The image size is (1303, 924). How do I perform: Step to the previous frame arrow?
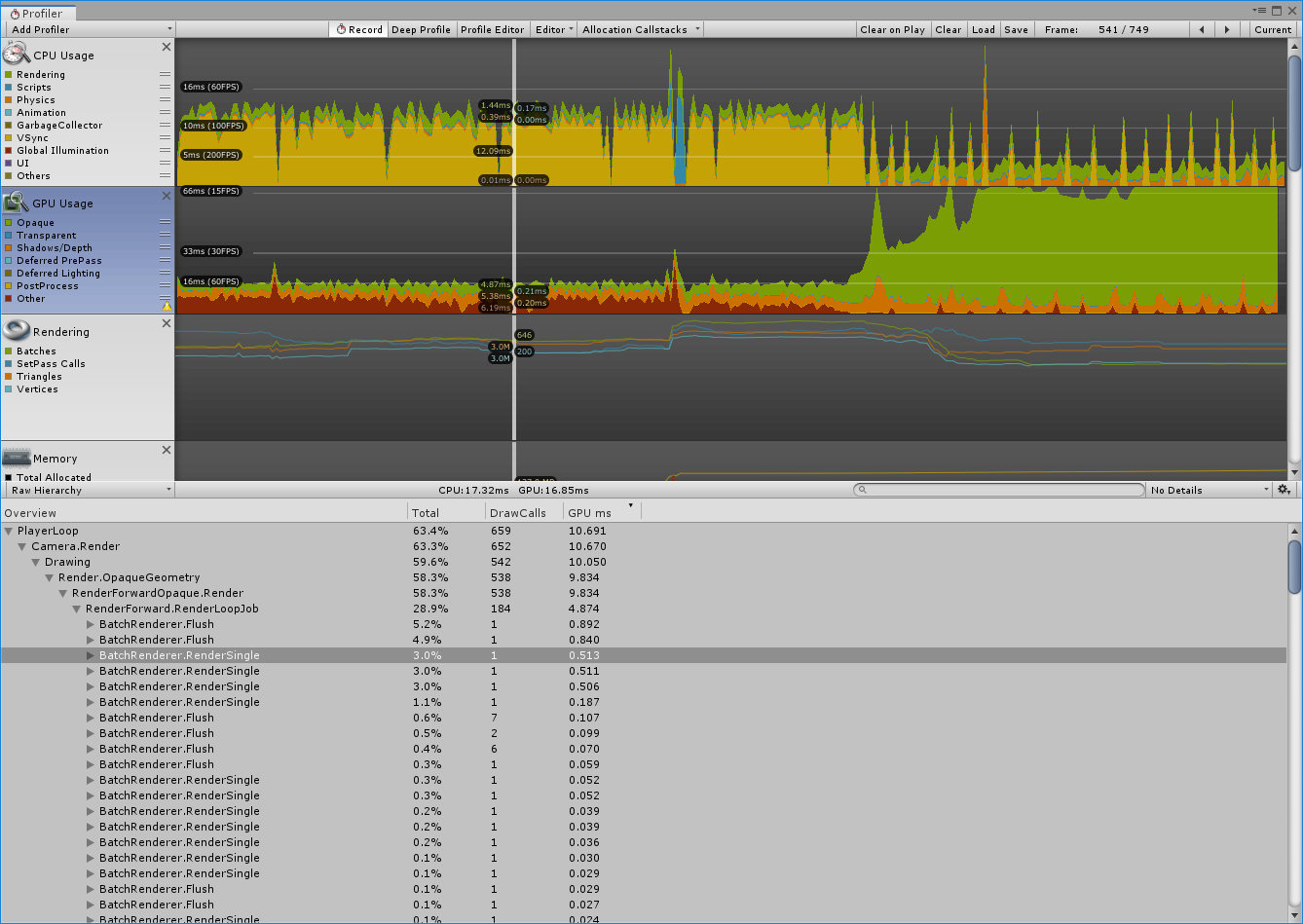tap(1202, 29)
